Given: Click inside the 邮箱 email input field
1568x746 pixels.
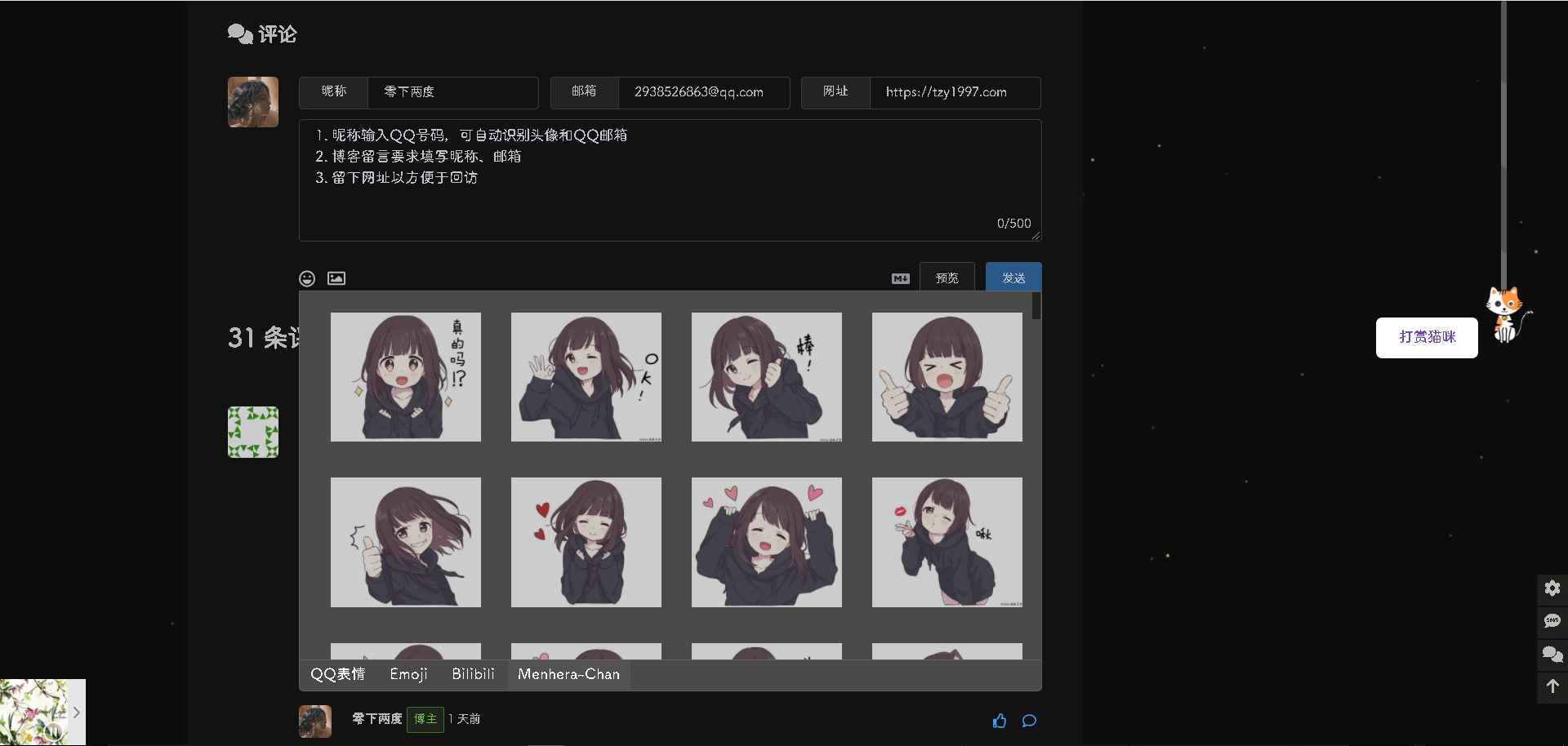Looking at the screenshot, I should click(704, 92).
